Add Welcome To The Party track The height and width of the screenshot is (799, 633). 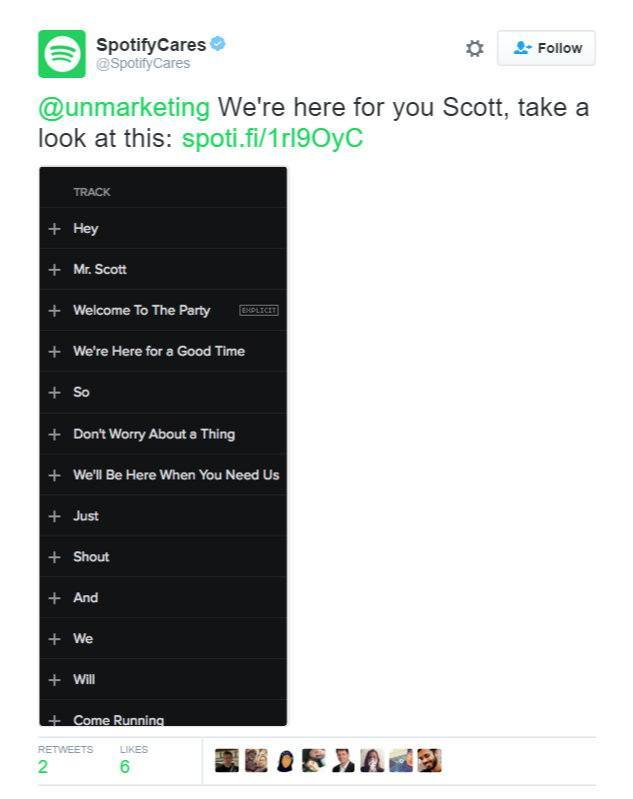click(x=55, y=311)
